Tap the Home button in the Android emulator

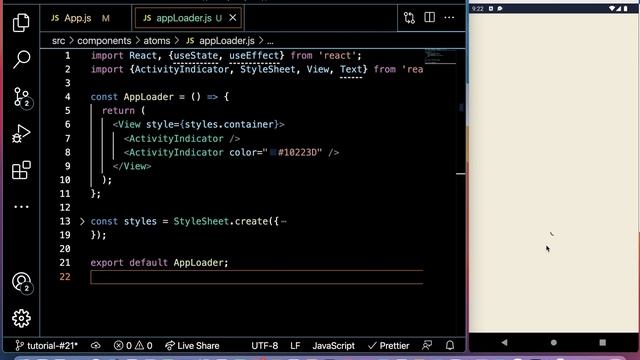point(553,342)
